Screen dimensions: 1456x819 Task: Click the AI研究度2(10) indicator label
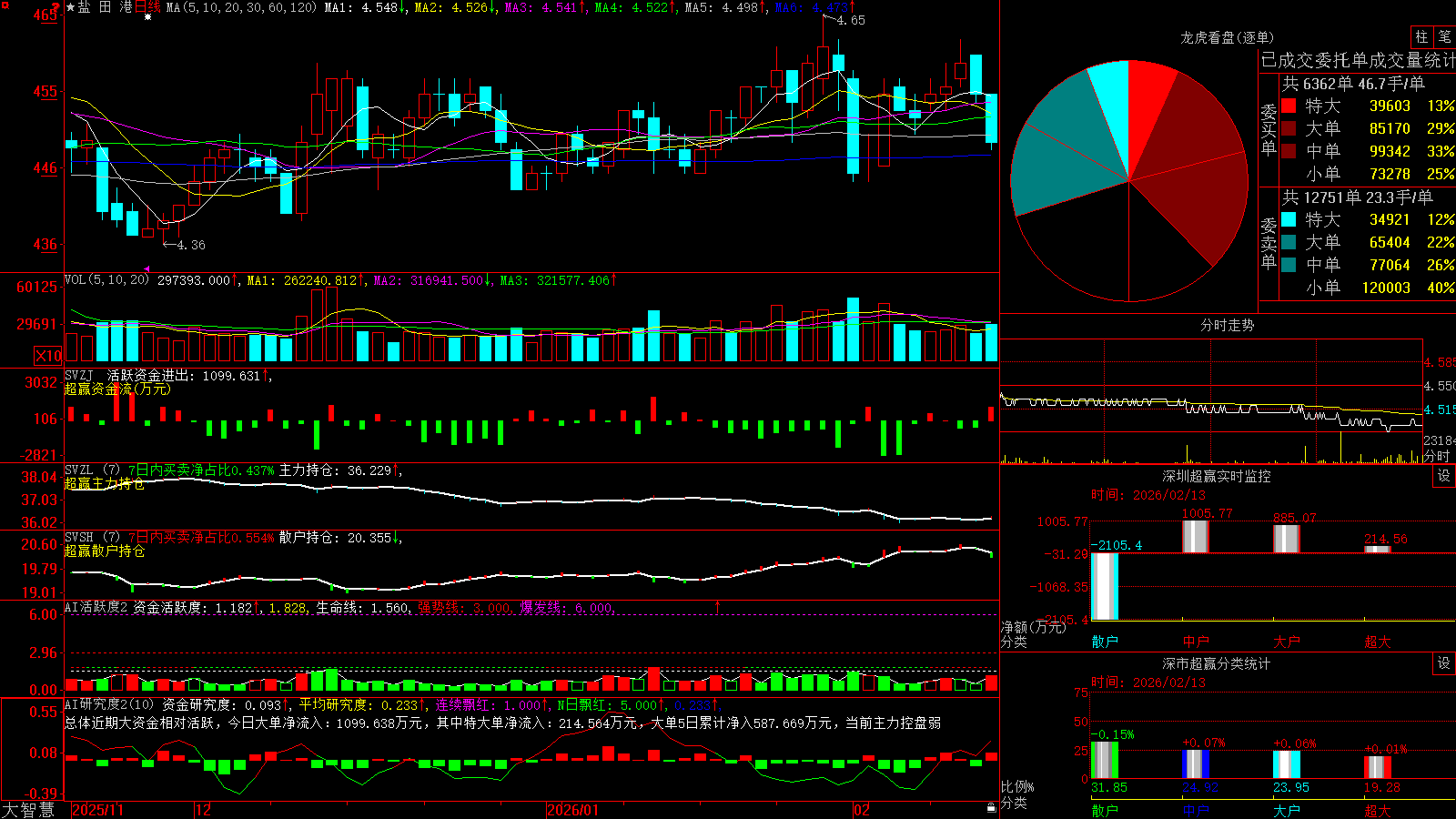tap(109, 704)
